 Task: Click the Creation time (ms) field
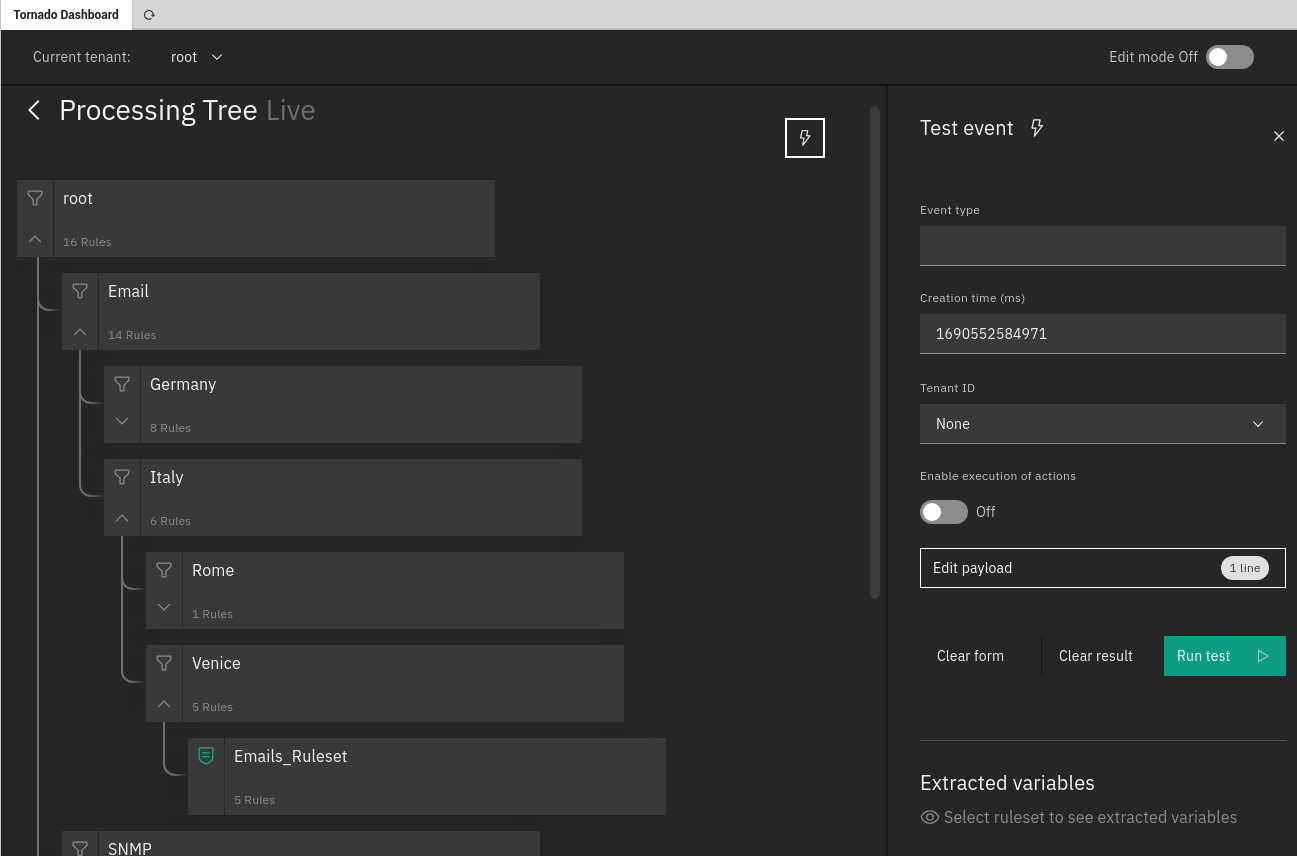[1103, 334]
